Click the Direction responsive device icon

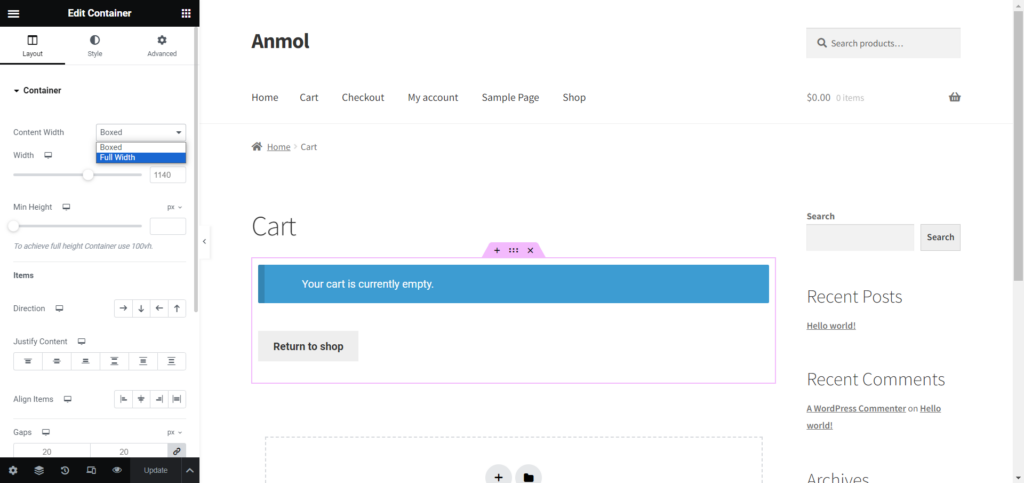coord(59,308)
